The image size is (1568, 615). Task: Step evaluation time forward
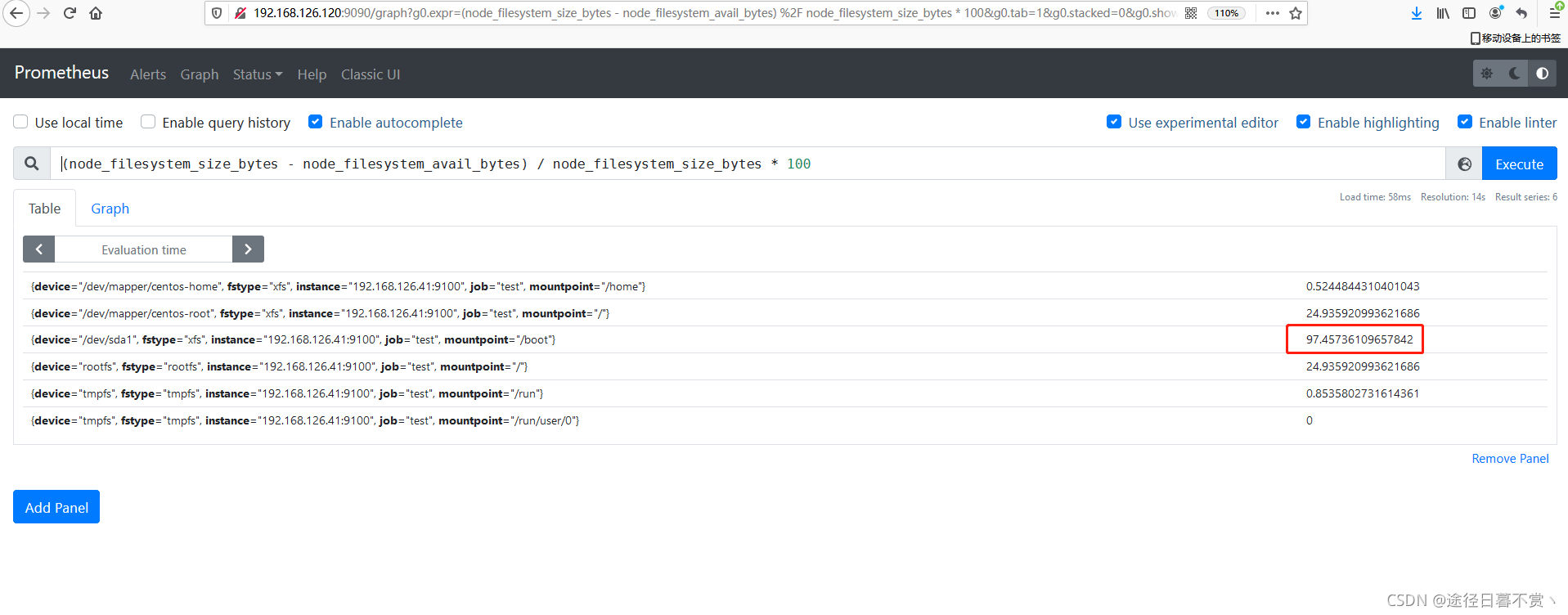[248, 249]
